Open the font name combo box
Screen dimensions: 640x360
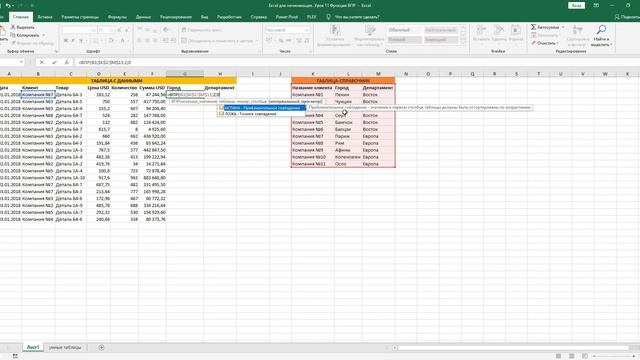[x=79, y=30]
